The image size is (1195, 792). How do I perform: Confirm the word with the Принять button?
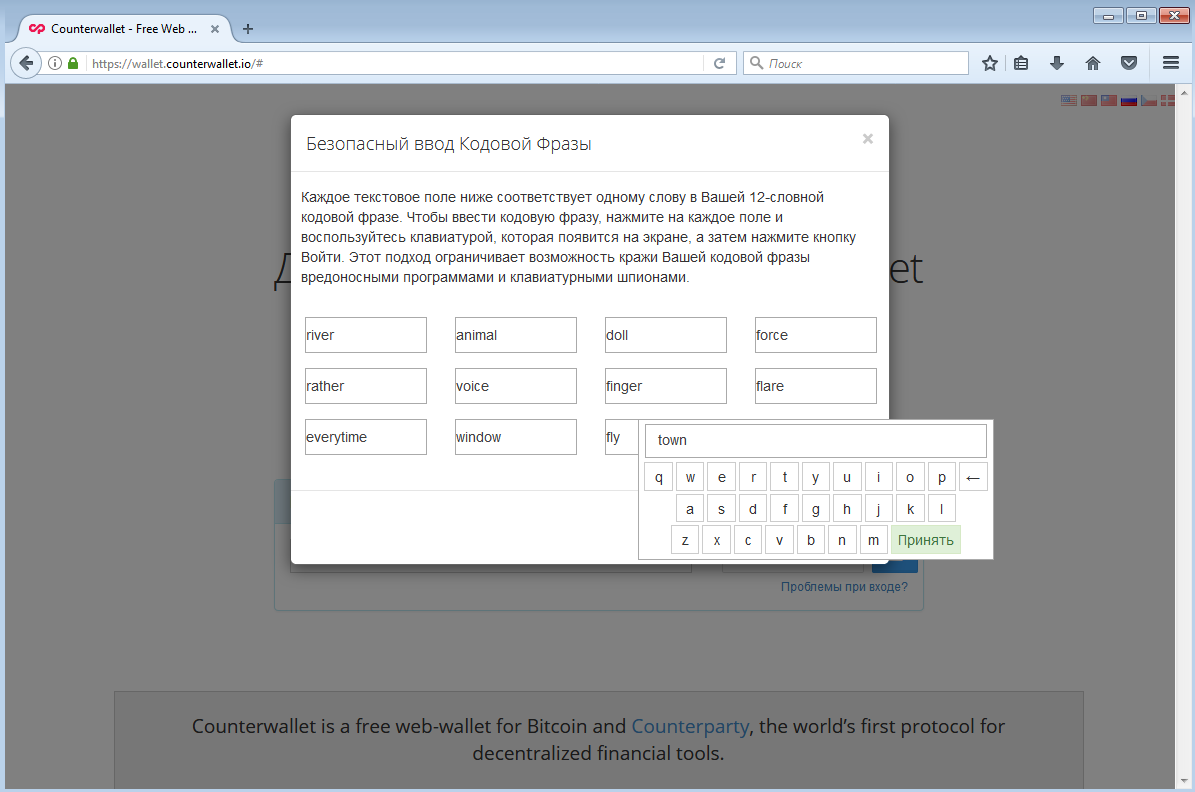coord(926,540)
